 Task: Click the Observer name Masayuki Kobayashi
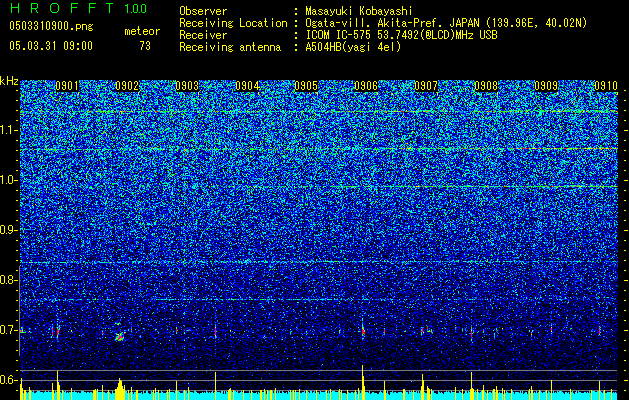(359, 12)
